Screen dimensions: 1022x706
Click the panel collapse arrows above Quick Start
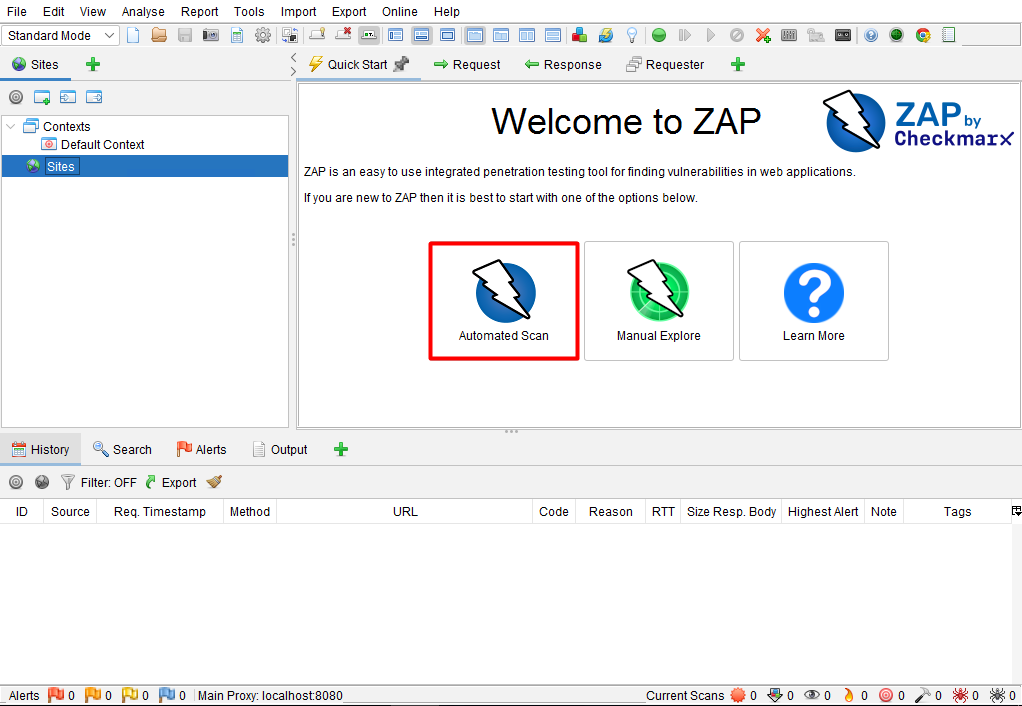click(293, 64)
